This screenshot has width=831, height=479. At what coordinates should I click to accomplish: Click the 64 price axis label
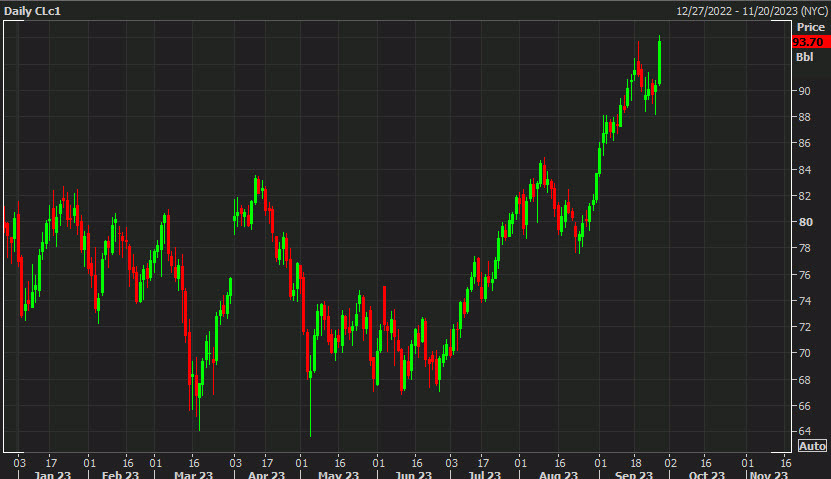(805, 431)
